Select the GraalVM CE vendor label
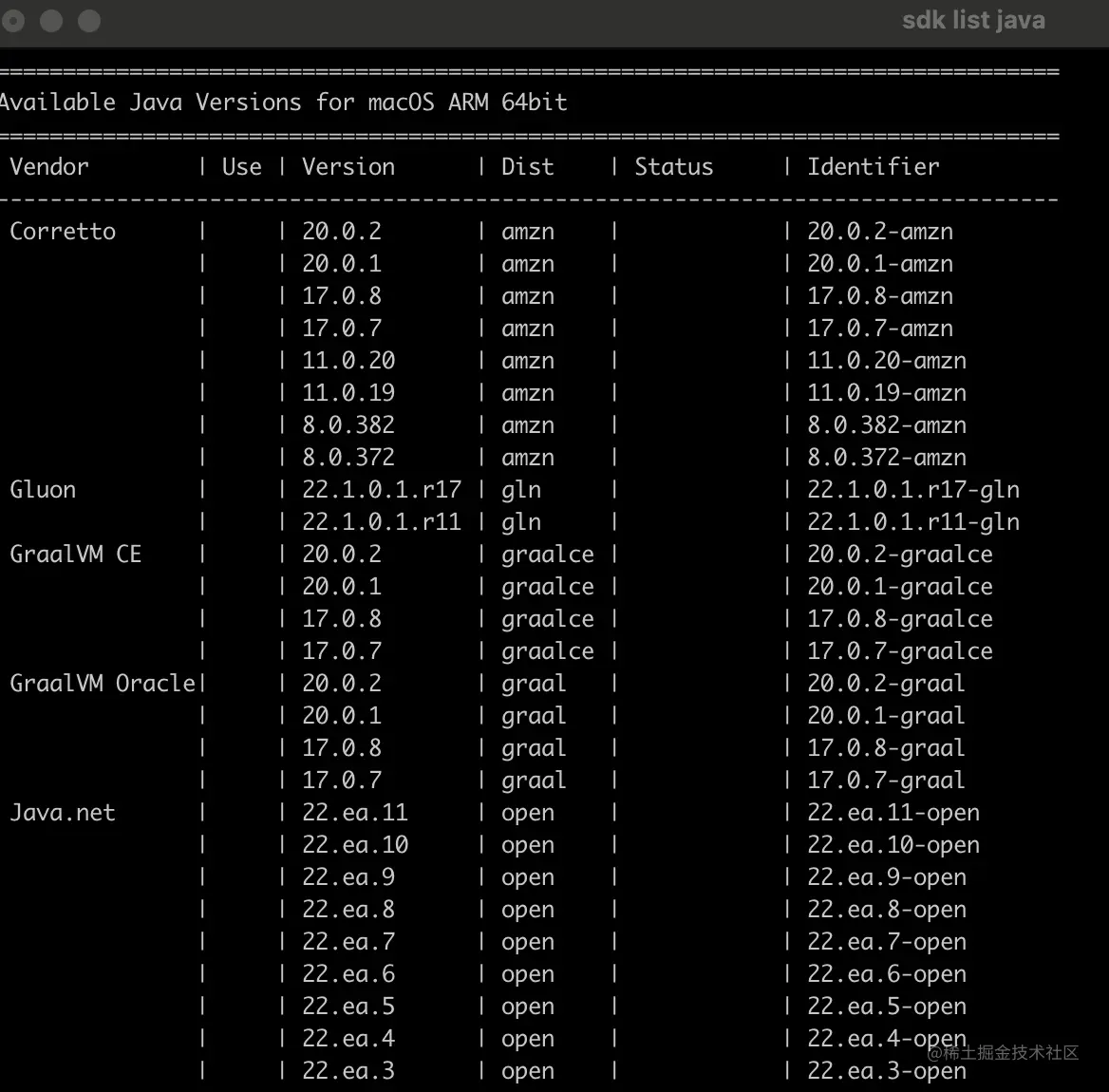Viewport: 1109px width, 1092px height. [76, 555]
